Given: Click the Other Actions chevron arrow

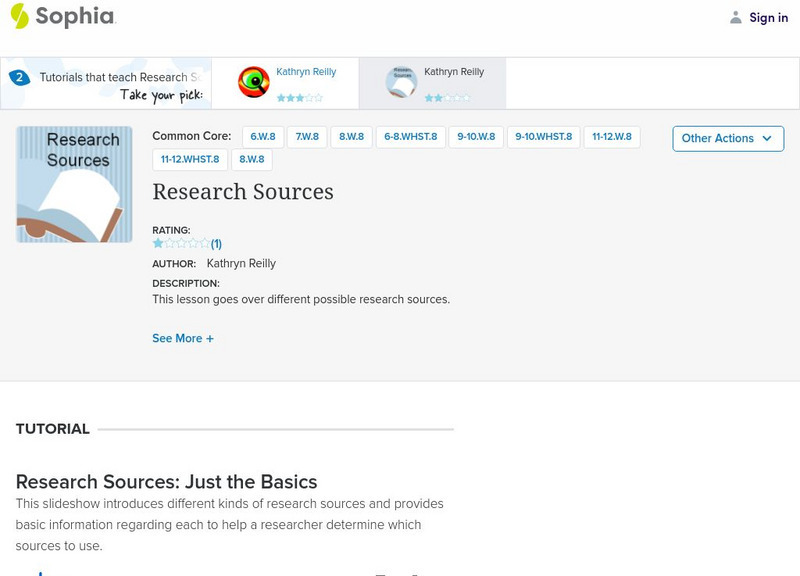Looking at the screenshot, I should click(x=767, y=138).
